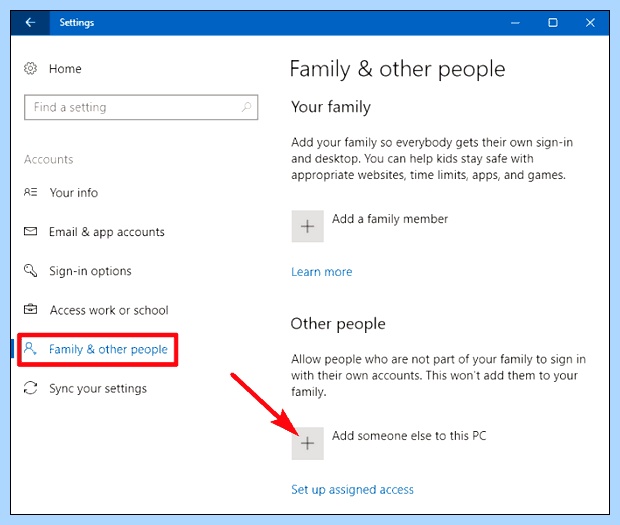Click plus to add someone else to PC

pyautogui.click(x=308, y=443)
